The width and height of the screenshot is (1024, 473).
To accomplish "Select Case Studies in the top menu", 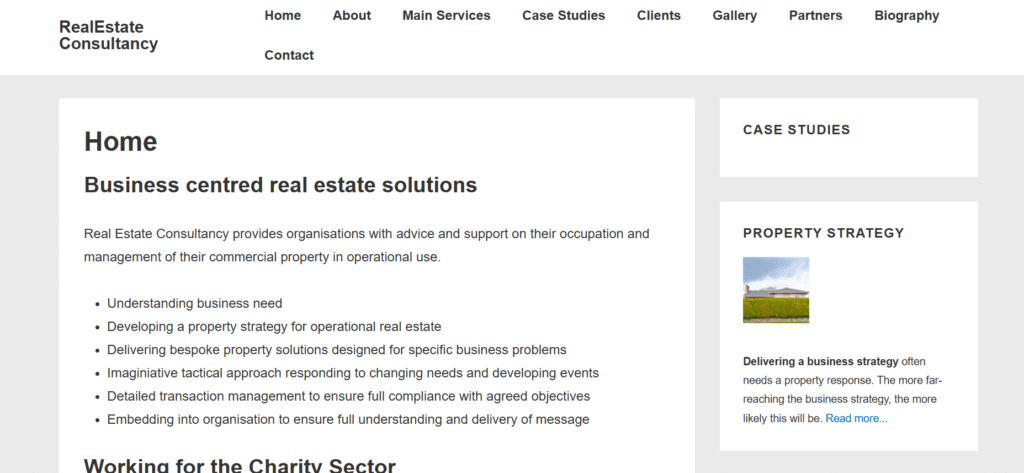I will [x=563, y=15].
